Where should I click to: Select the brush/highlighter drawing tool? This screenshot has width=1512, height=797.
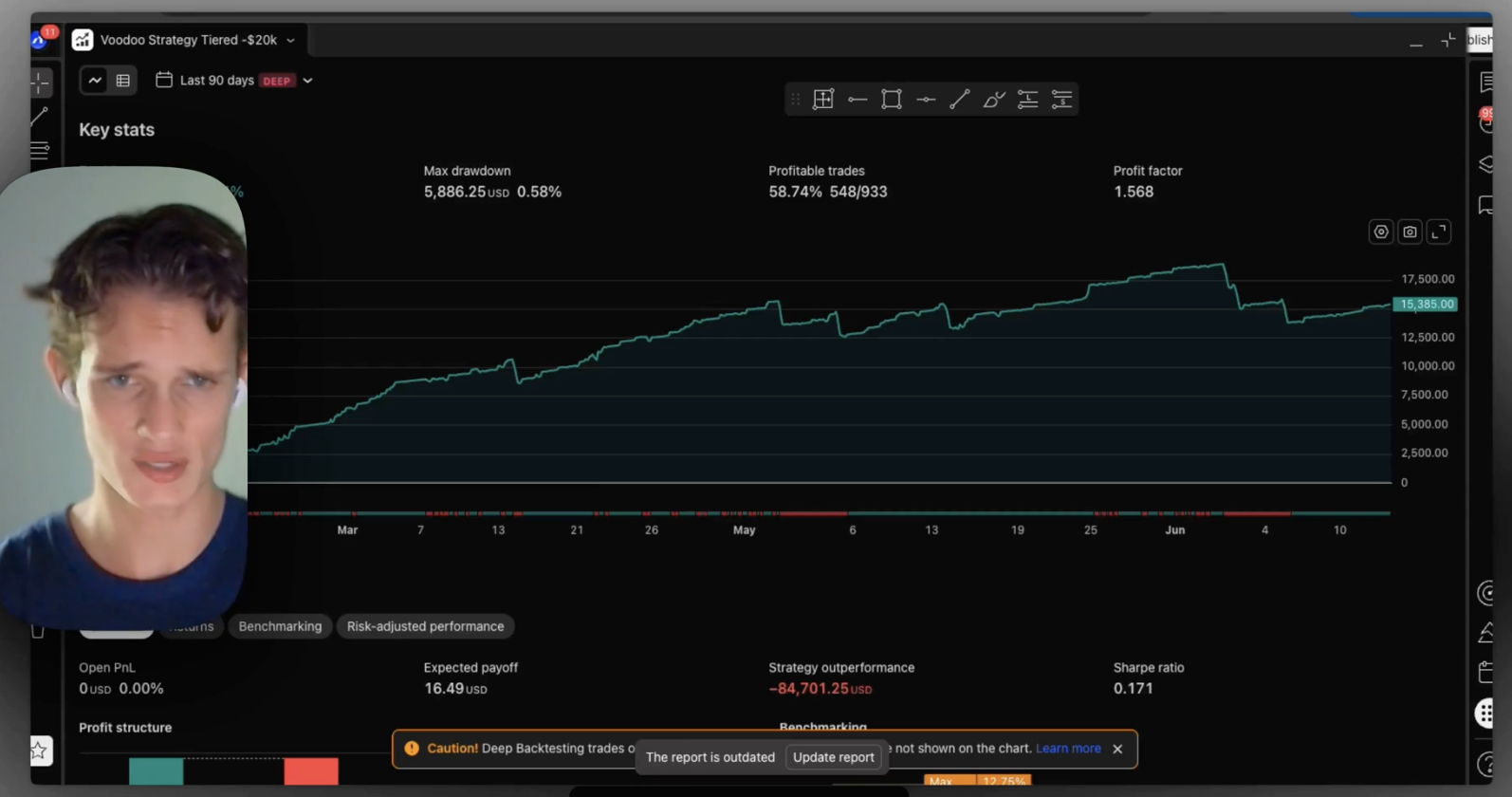[x=993, y=99]
